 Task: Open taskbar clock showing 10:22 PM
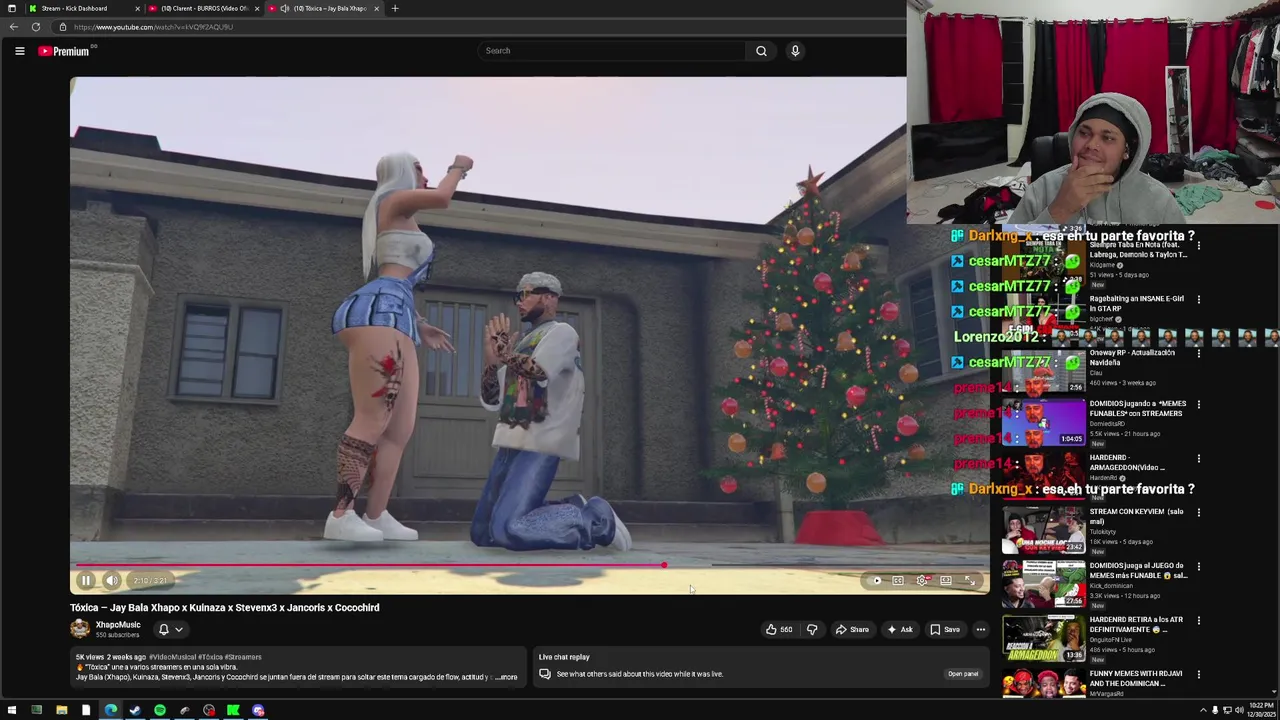pos(1260,711)
